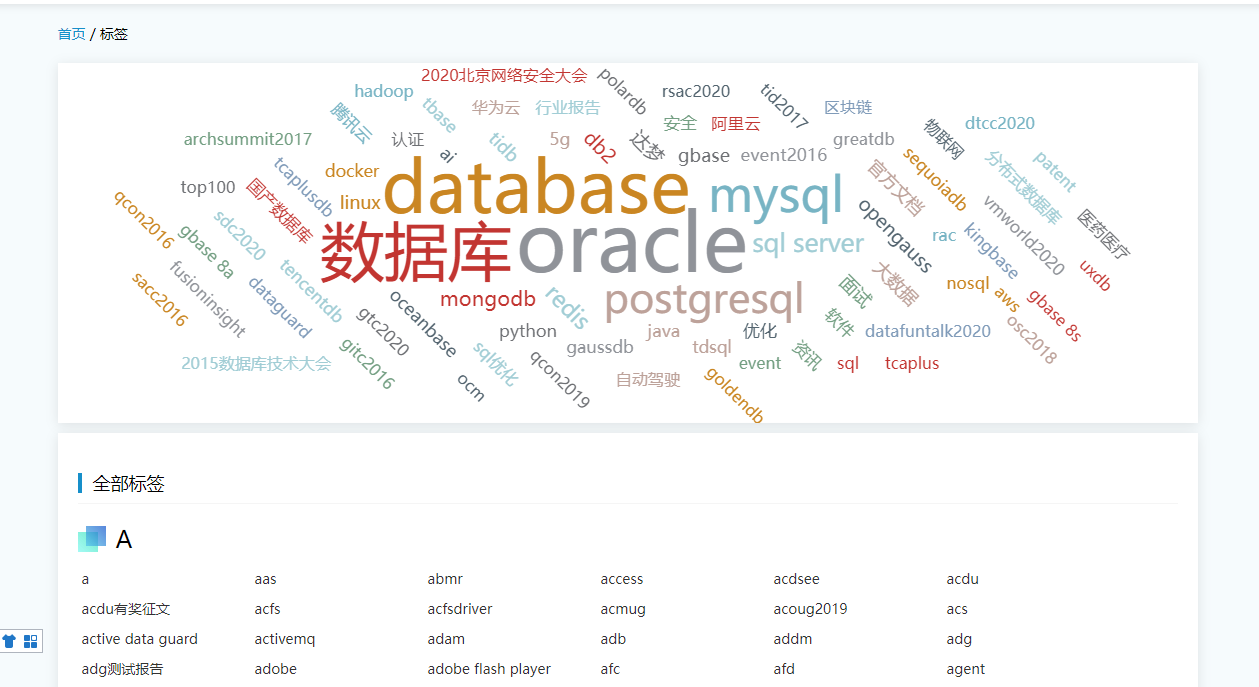Select the 'event2016' word cloud tag
Image resolution: width=1259 pixels, height=687 pixels.
coord(784,155)
